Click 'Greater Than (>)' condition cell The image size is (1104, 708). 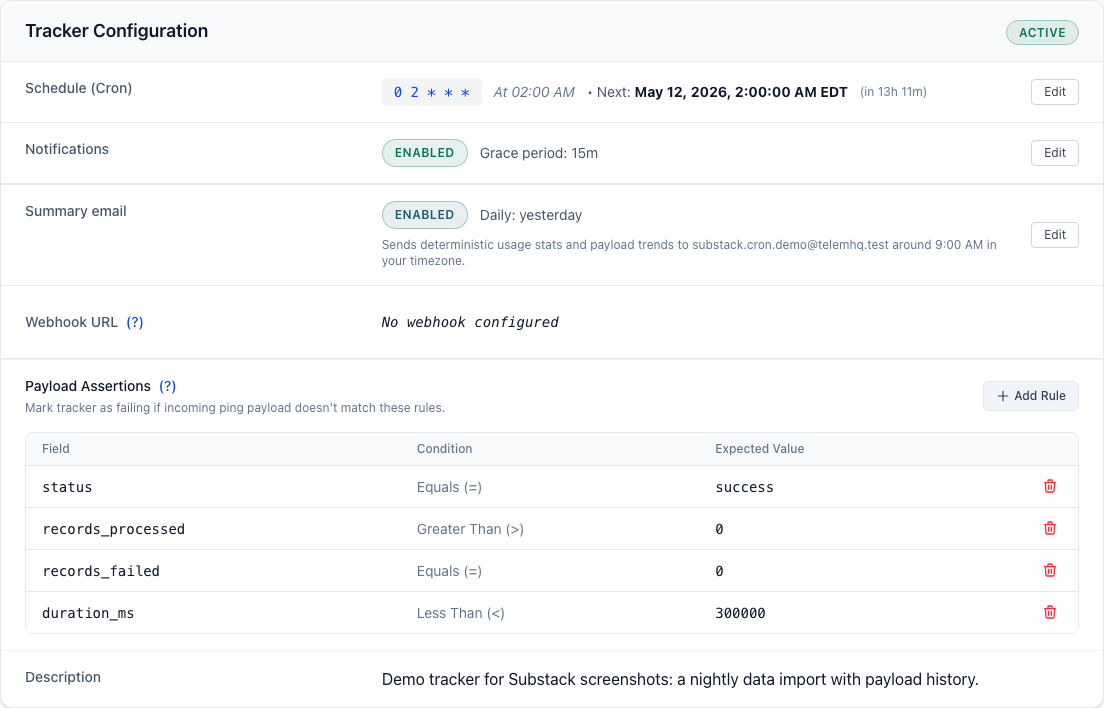pyautogui.click(x=470, y=529)
